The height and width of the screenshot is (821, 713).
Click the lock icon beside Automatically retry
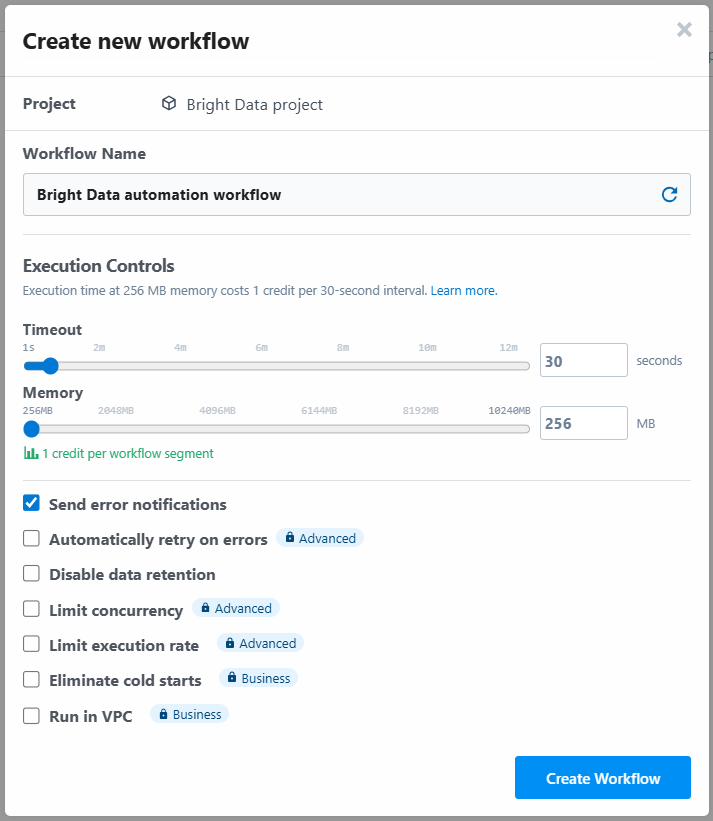(x=289, y=538)
